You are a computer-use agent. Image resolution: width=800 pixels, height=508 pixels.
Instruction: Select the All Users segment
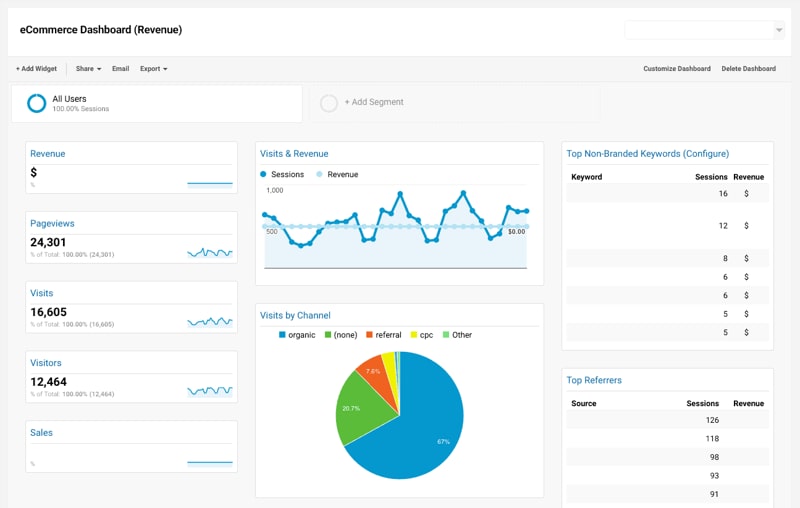click(157, 104)
